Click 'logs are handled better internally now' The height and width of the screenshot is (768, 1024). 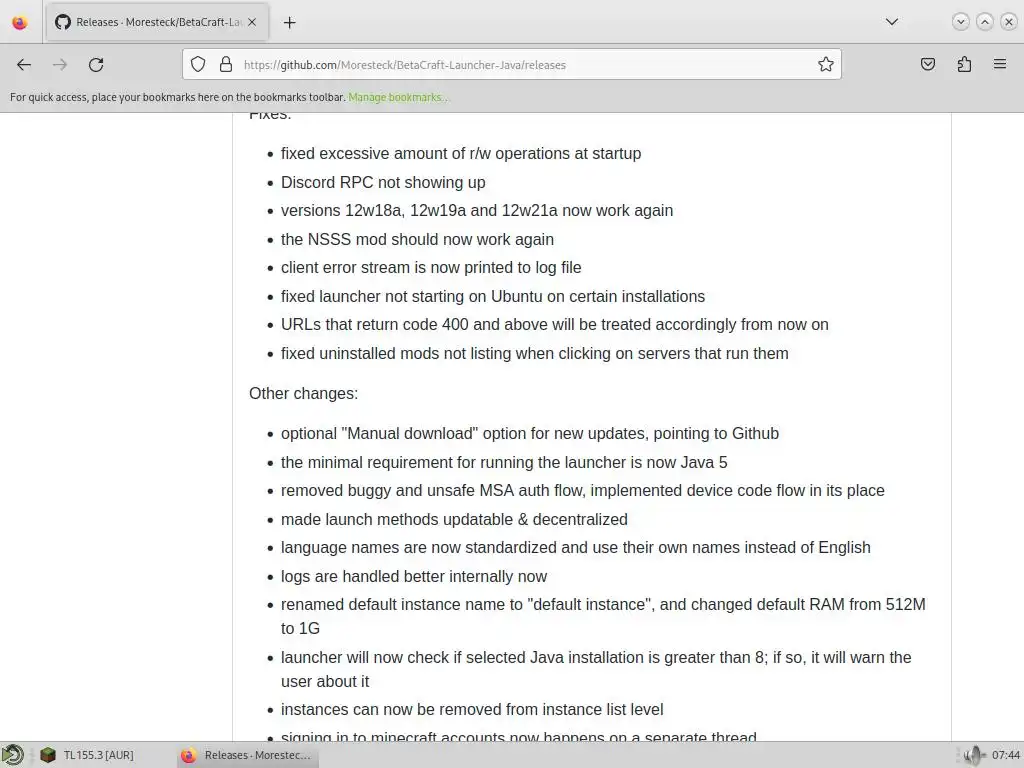[414, 576]
